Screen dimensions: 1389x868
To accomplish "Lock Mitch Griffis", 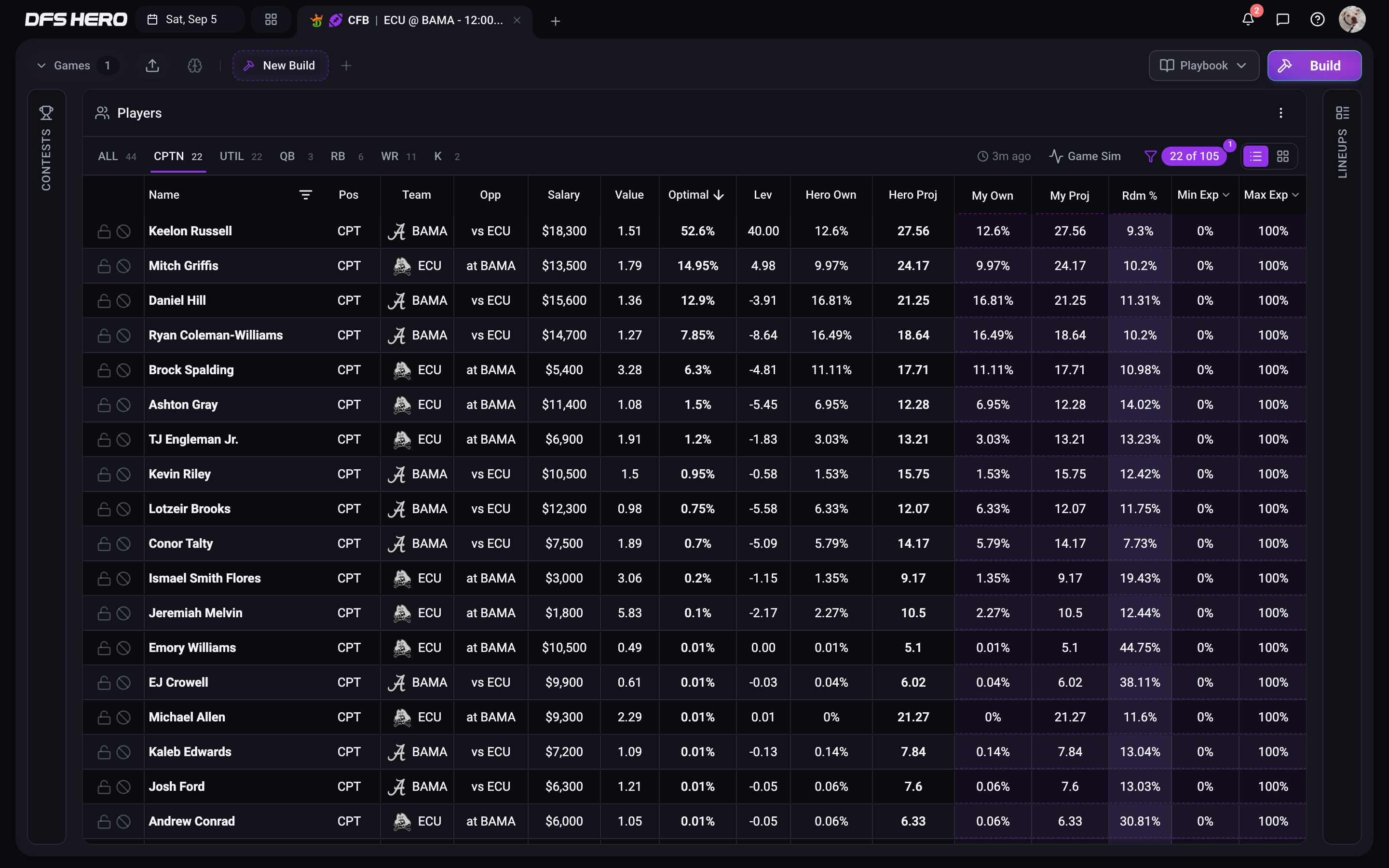I will (x=104, y=266).
